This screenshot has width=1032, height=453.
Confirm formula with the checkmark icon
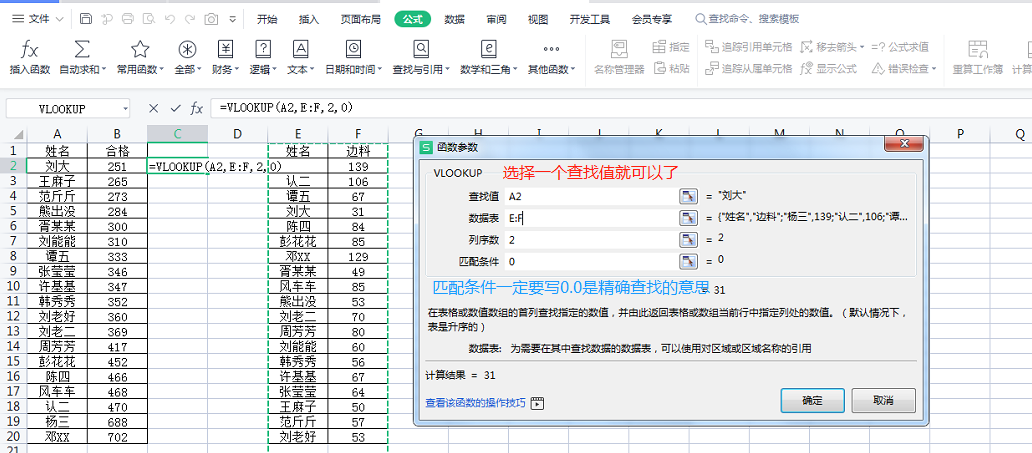click(175, 109)
